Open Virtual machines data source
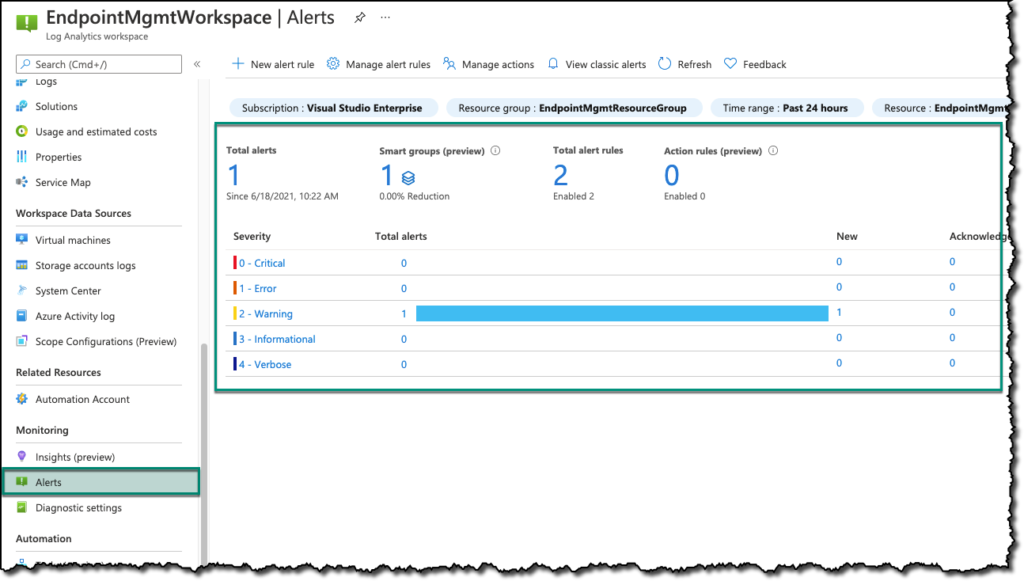 pyautogui.click(x=72, y=240)
